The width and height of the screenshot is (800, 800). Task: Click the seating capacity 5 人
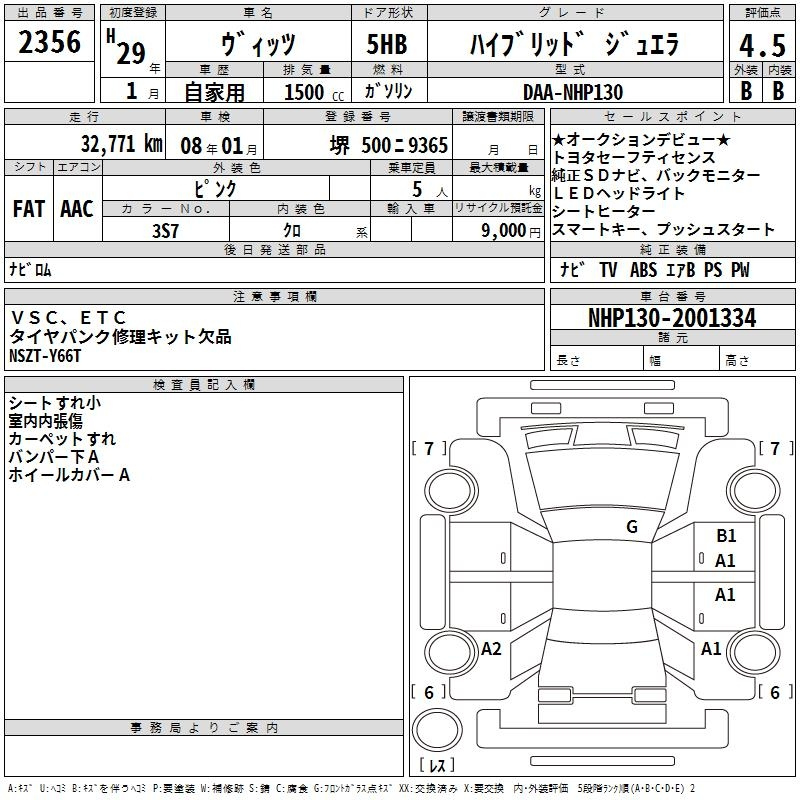point(429,190)
